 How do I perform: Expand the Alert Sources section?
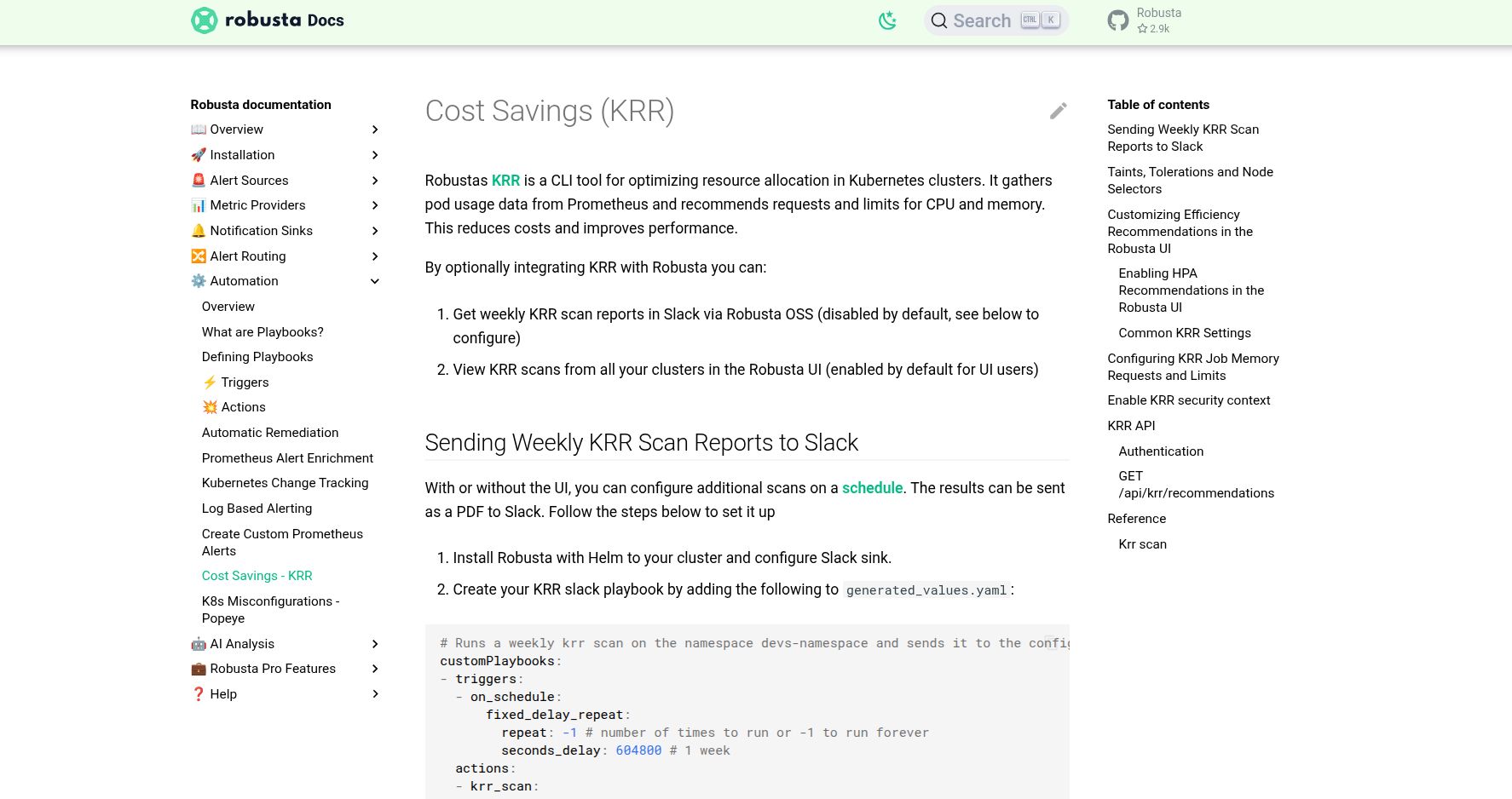375,181
